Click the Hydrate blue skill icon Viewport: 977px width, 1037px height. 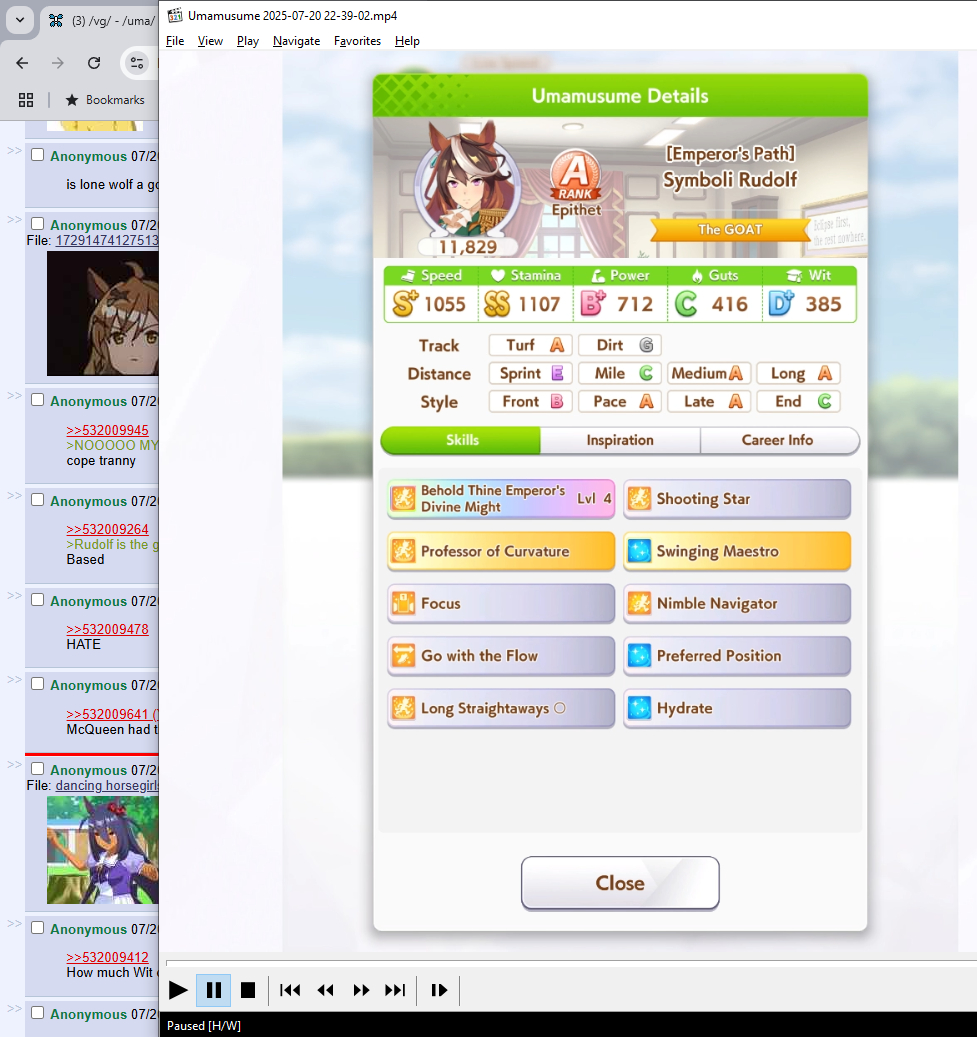639,707
